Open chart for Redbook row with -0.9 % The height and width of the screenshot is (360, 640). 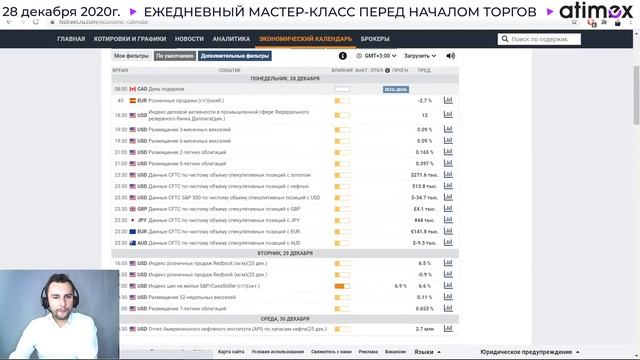[448, 274]
